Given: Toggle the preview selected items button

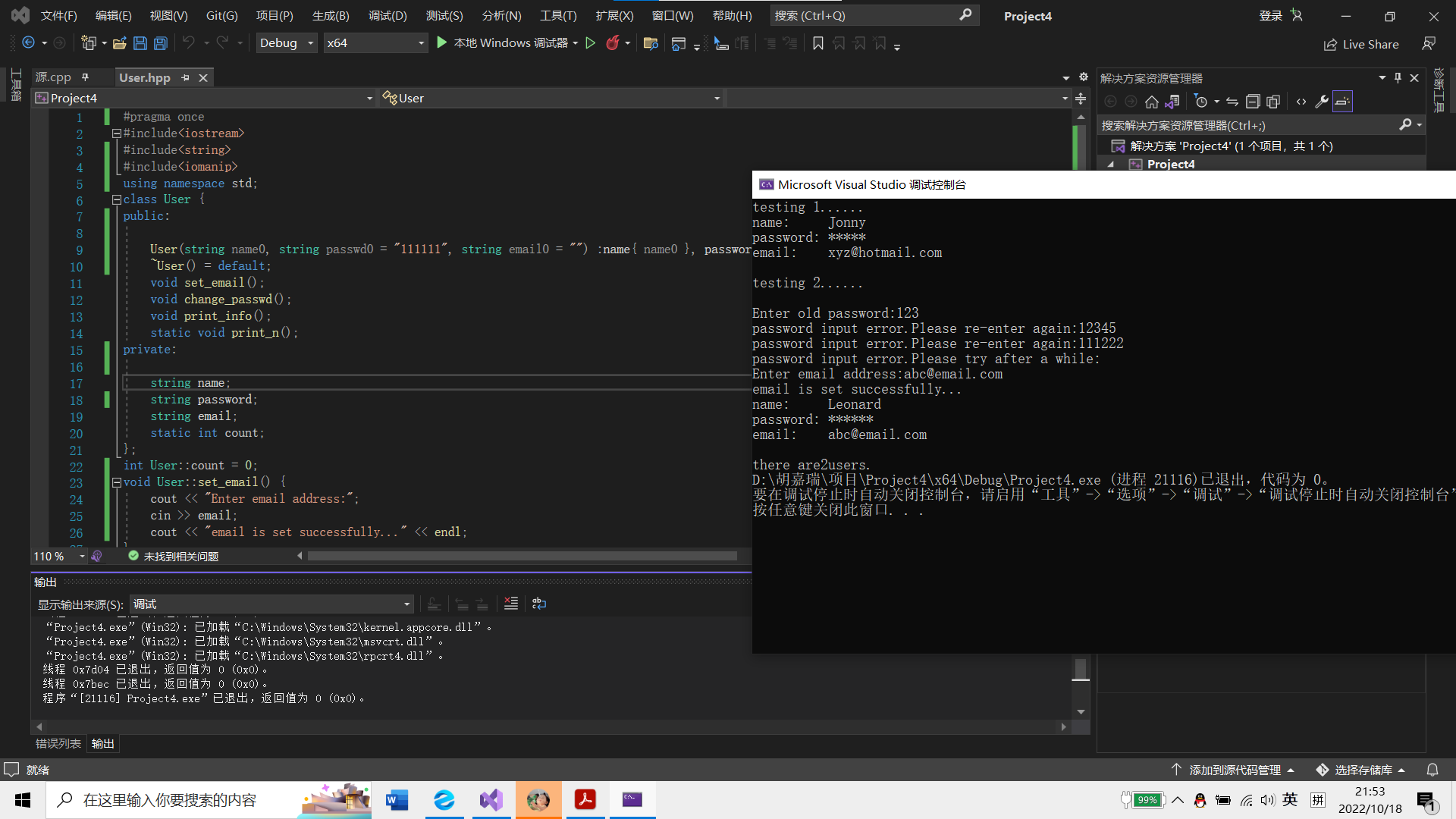Looking at the screenshot, I should point(1342,102).
